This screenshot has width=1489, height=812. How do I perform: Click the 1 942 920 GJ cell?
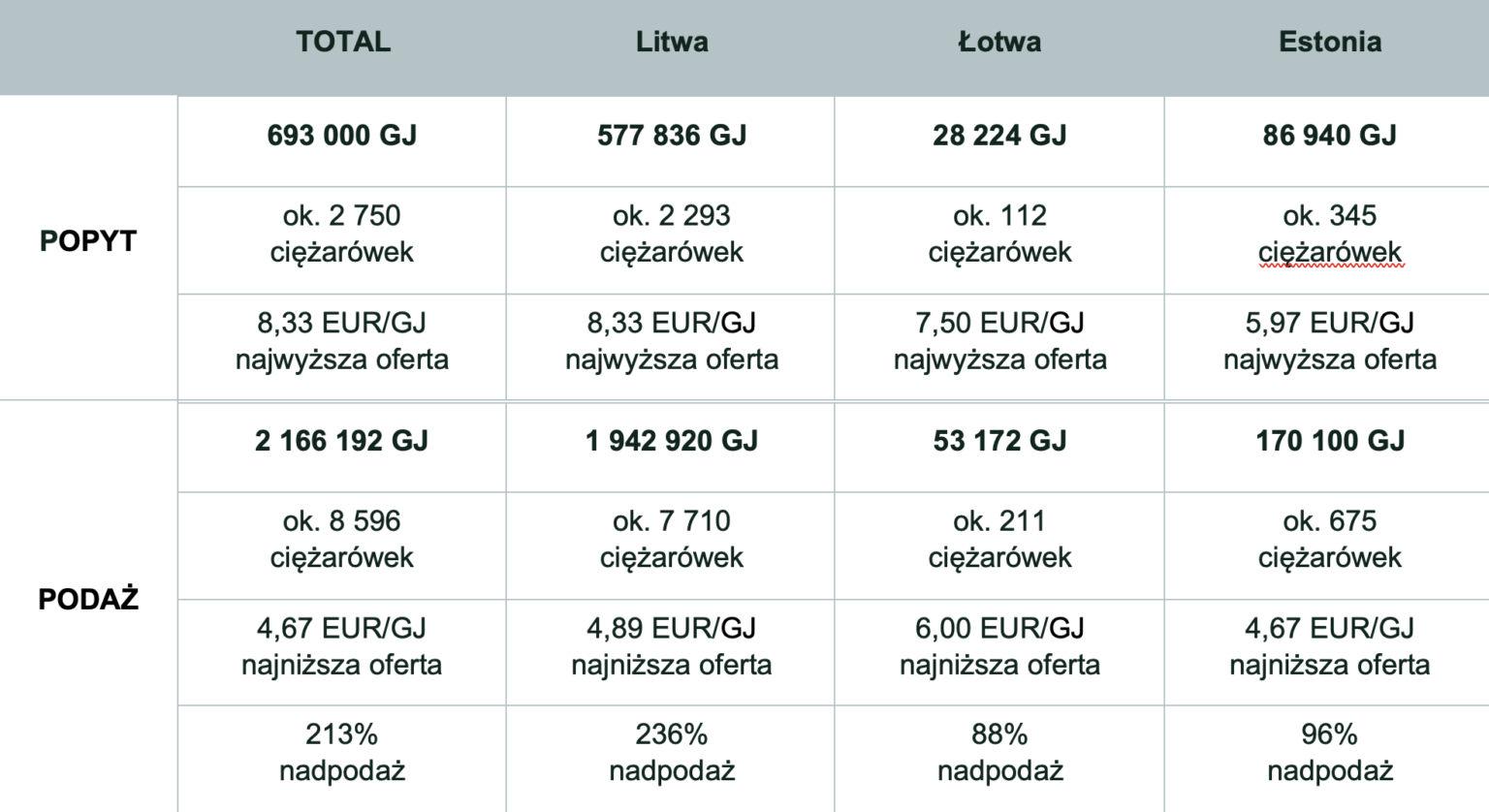[671, 447]
